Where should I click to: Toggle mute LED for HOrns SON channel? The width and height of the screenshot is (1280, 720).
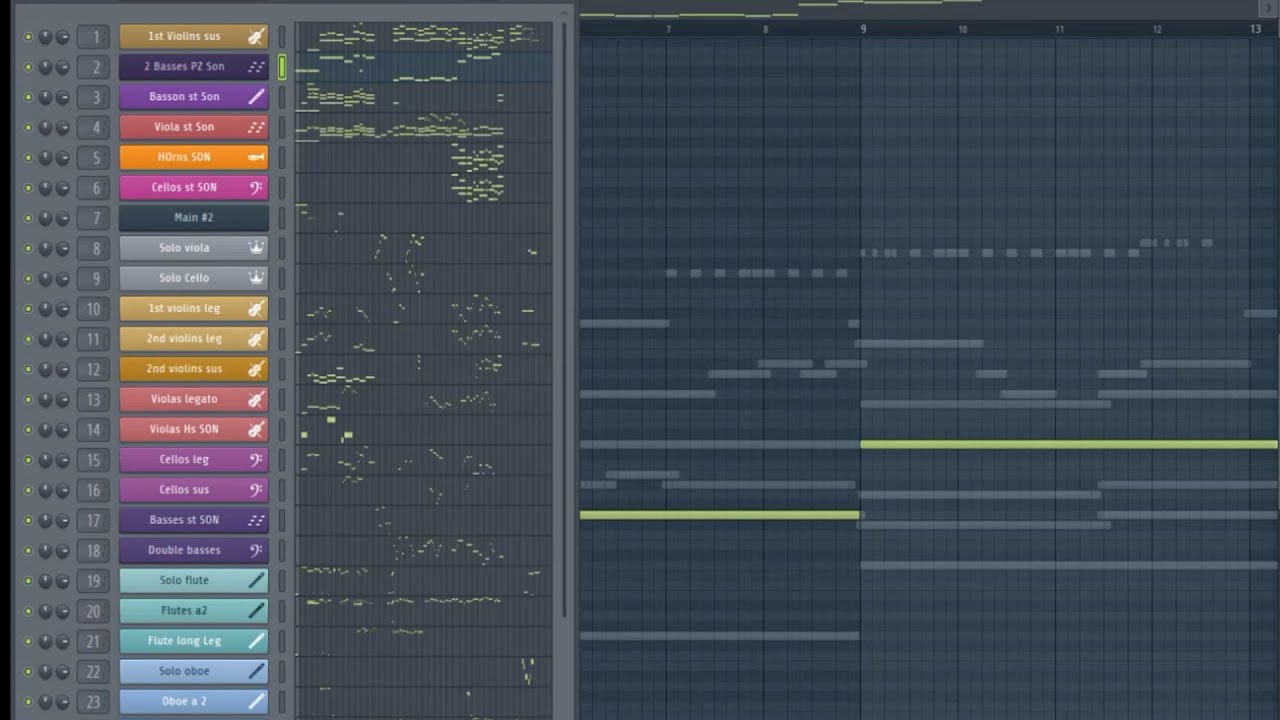[28, 158]
